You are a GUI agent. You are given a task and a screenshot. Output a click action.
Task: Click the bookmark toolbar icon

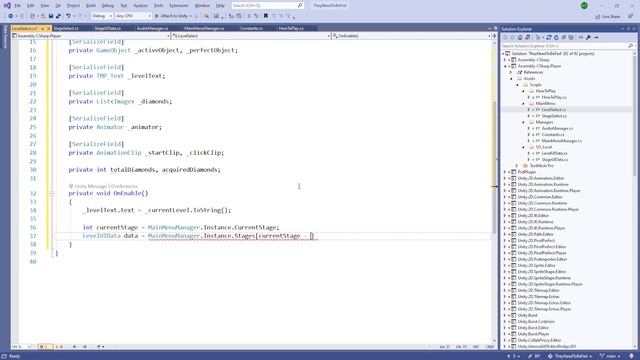tap(266, 16)
